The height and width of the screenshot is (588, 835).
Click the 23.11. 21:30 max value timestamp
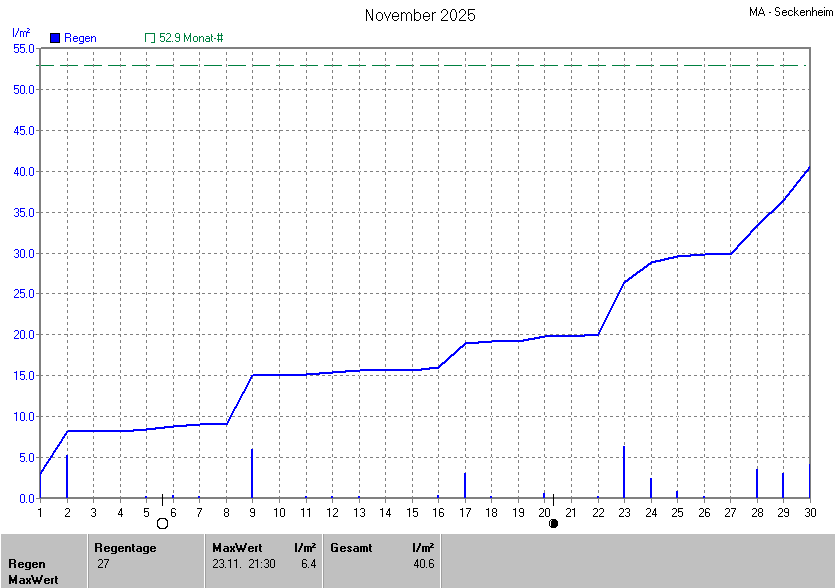(x=244, y=564)
